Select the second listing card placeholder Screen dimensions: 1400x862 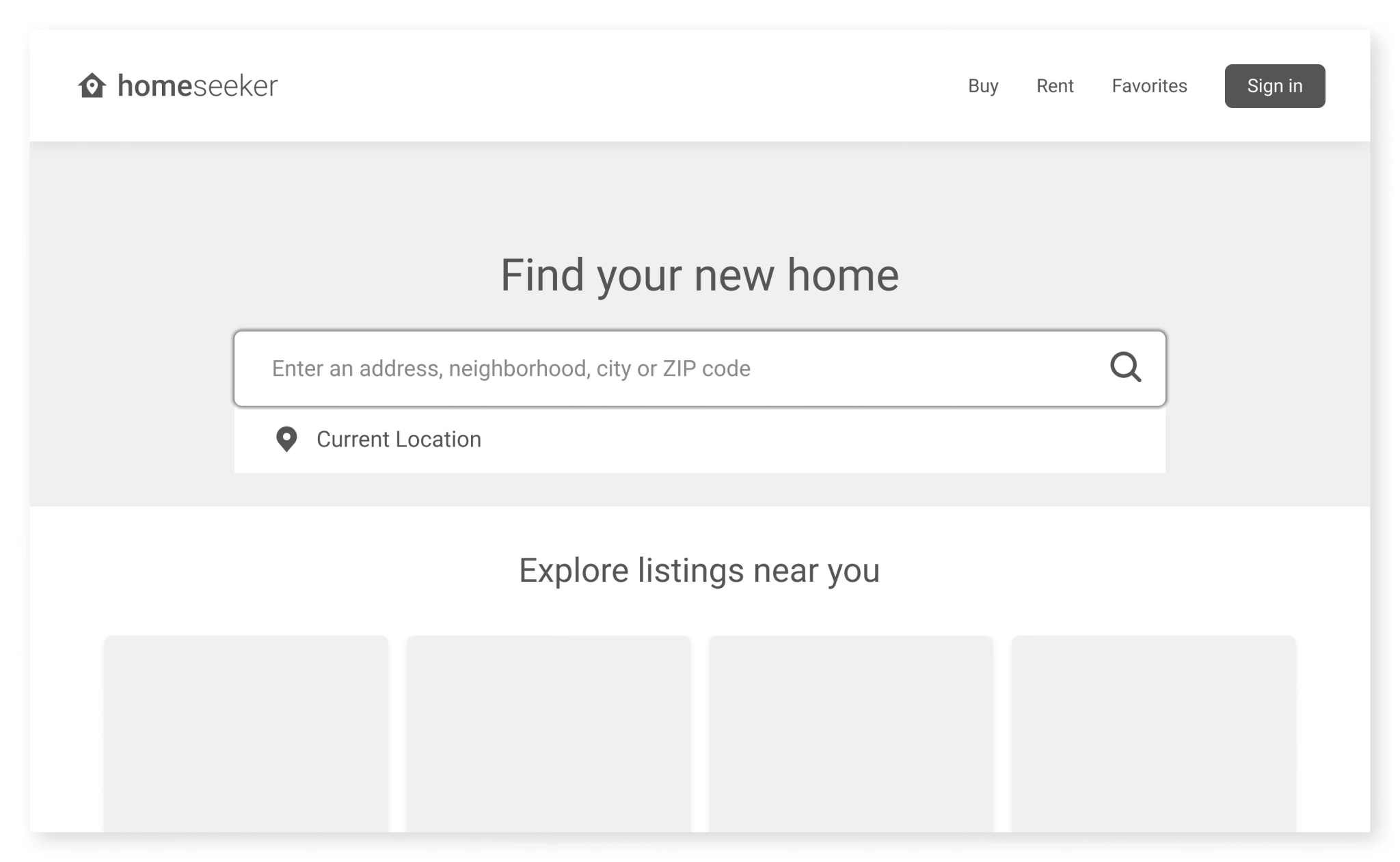[x=548, y=733]
